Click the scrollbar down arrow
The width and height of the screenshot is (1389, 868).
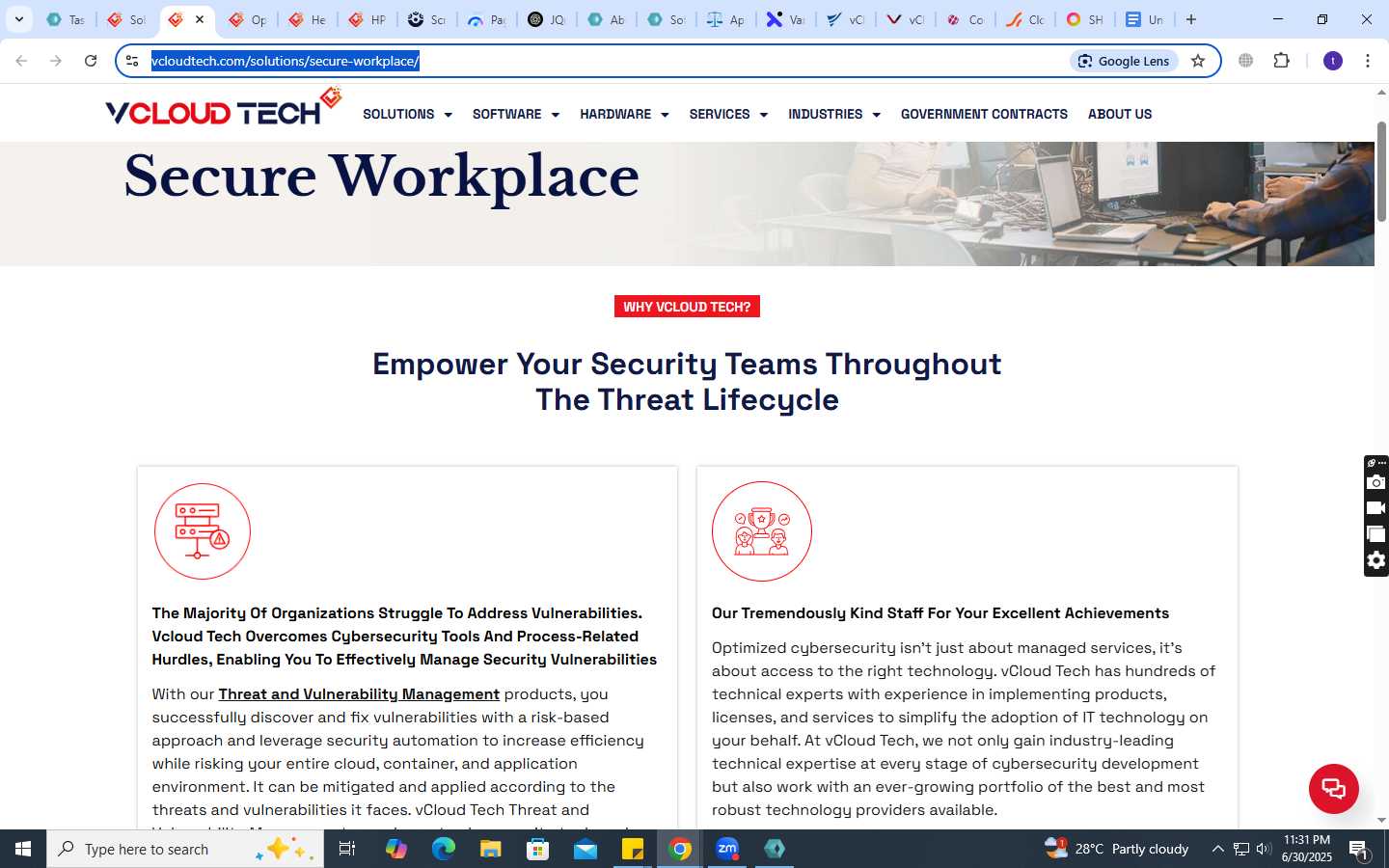coord(1381,820)
